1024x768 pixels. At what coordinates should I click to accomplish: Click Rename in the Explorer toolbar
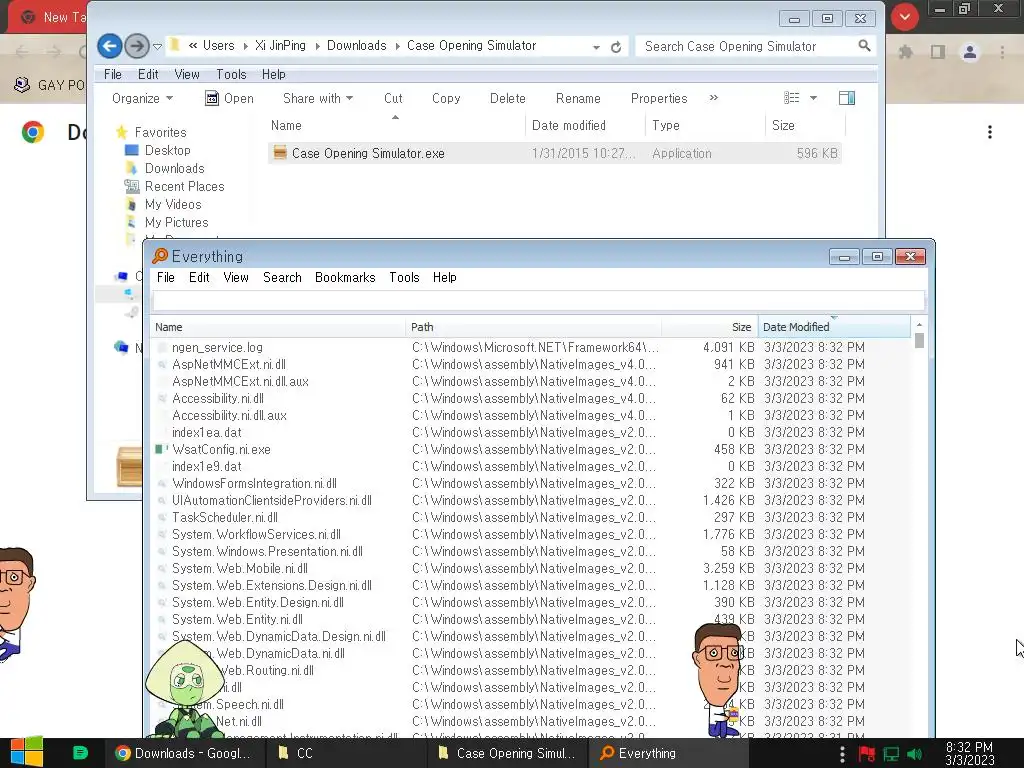pyautogui.click(x=578, y=98)
